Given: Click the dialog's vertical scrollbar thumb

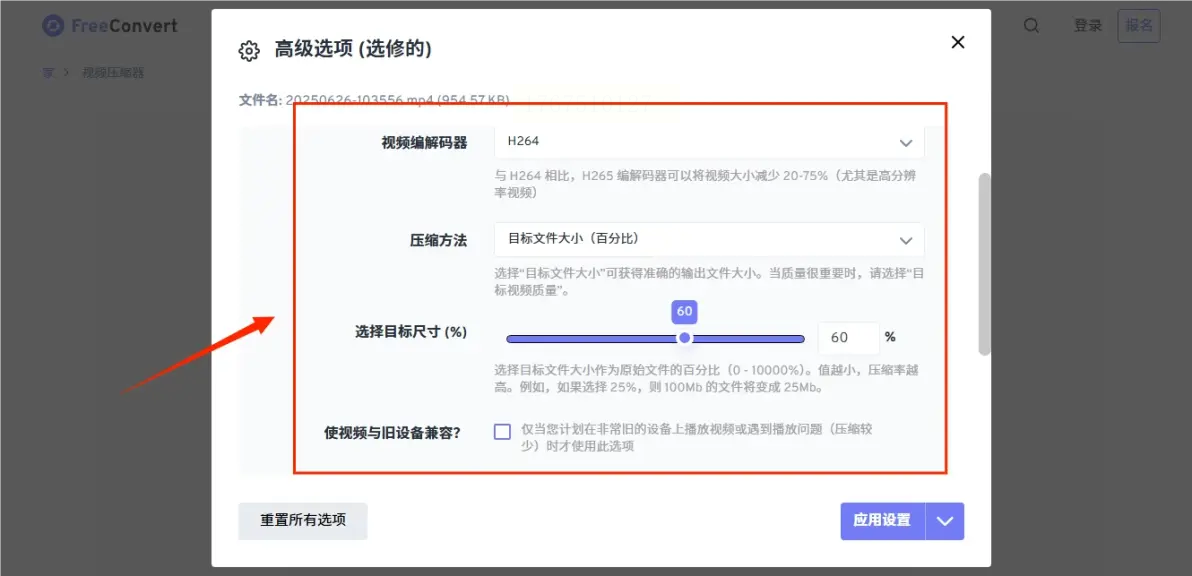Looking at the screenshot, I should tap(984, 263).
